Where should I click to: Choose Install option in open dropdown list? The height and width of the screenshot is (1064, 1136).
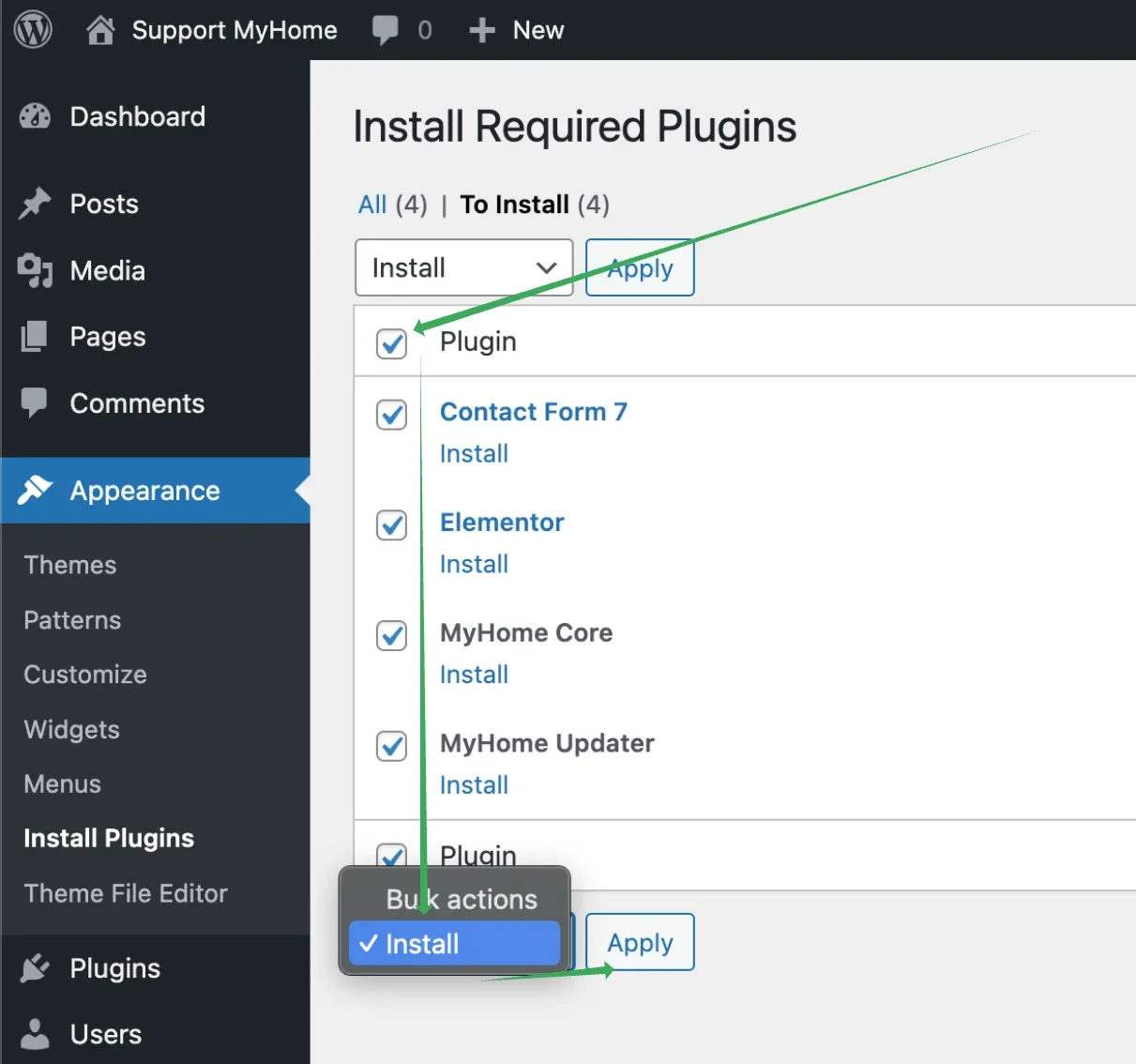pos(455,944)
